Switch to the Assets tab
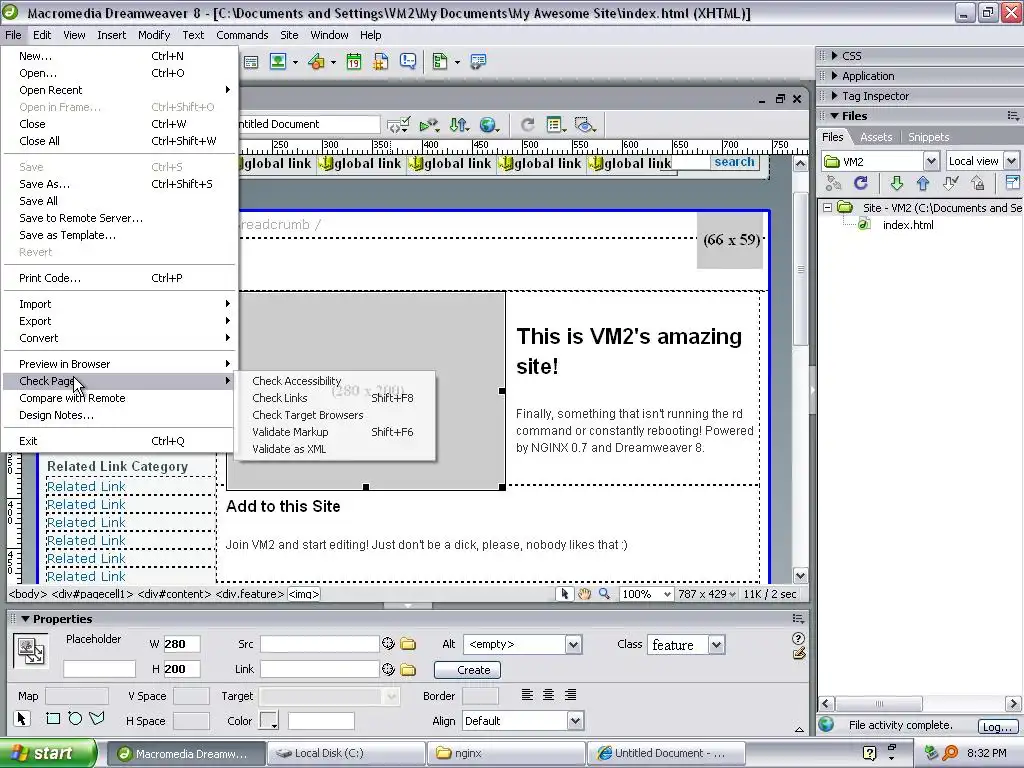Viewport: 1024px width, 768px height. coord(876,137)
